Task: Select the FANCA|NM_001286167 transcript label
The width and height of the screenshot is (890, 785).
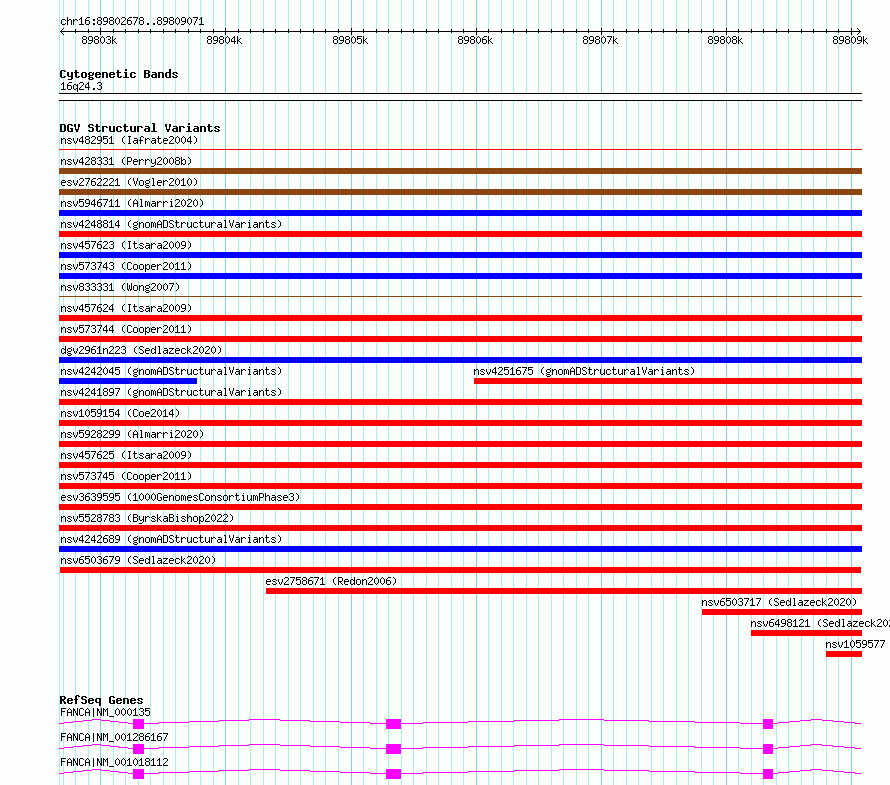Action: pyautogui.click(x=114, y=737)
